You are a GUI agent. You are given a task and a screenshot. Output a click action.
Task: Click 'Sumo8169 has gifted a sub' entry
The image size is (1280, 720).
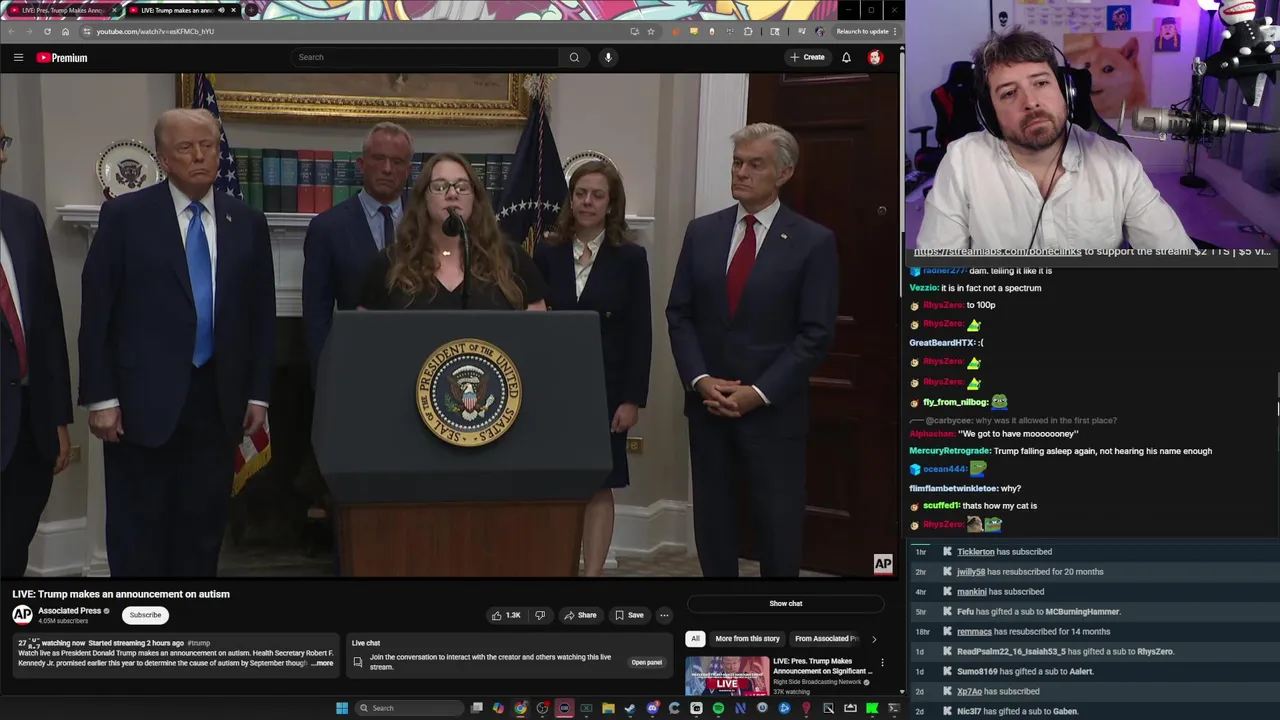coord(1025,672)
